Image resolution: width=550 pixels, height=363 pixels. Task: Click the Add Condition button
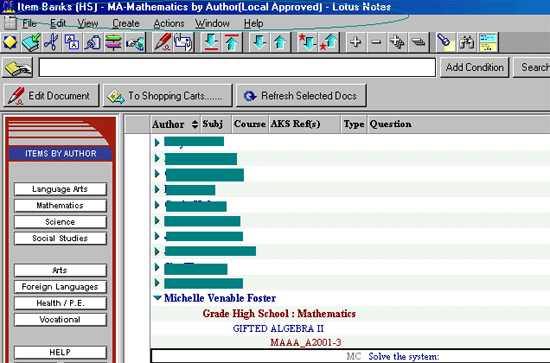pos(474,67)
